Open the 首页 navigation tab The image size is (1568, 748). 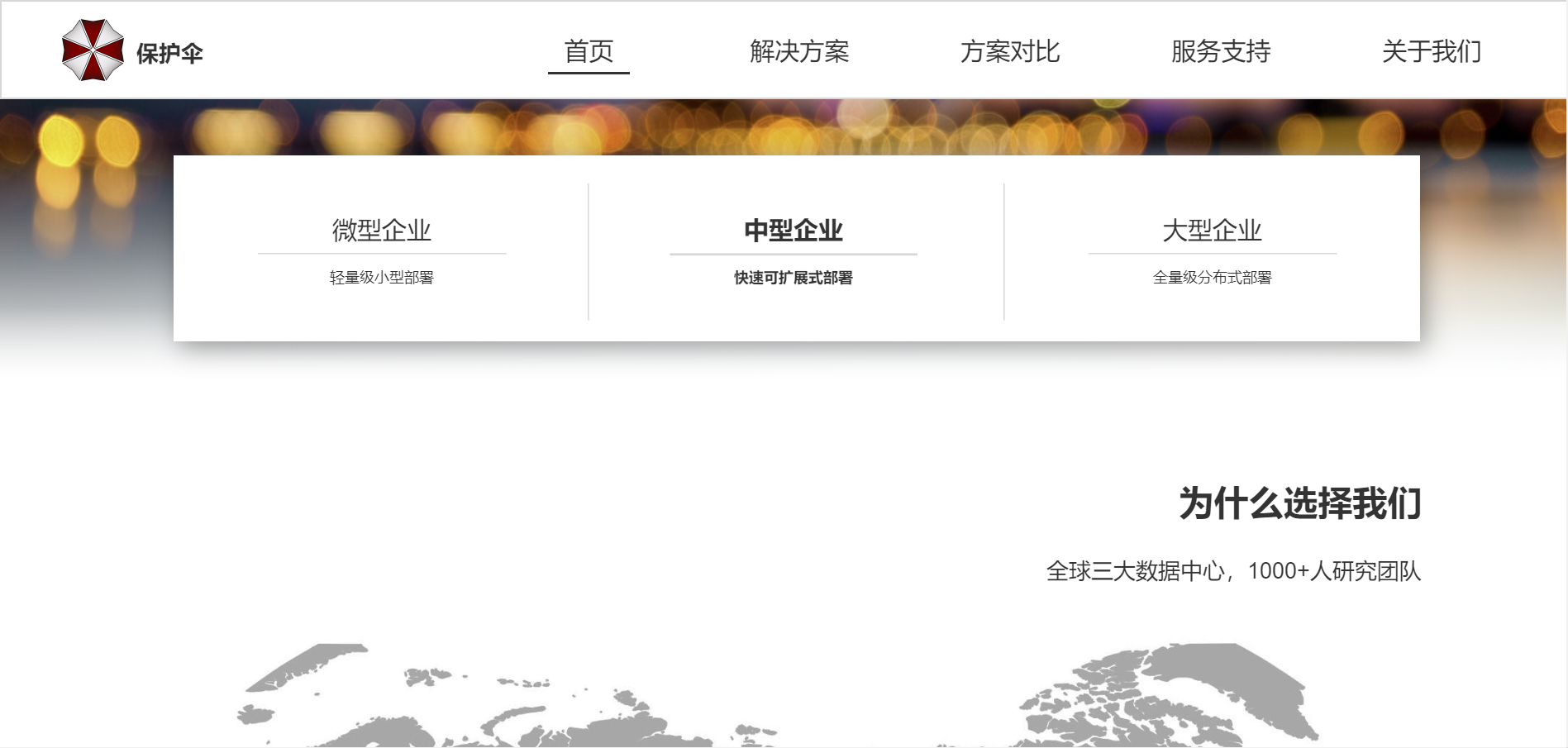tap(589, 51)
